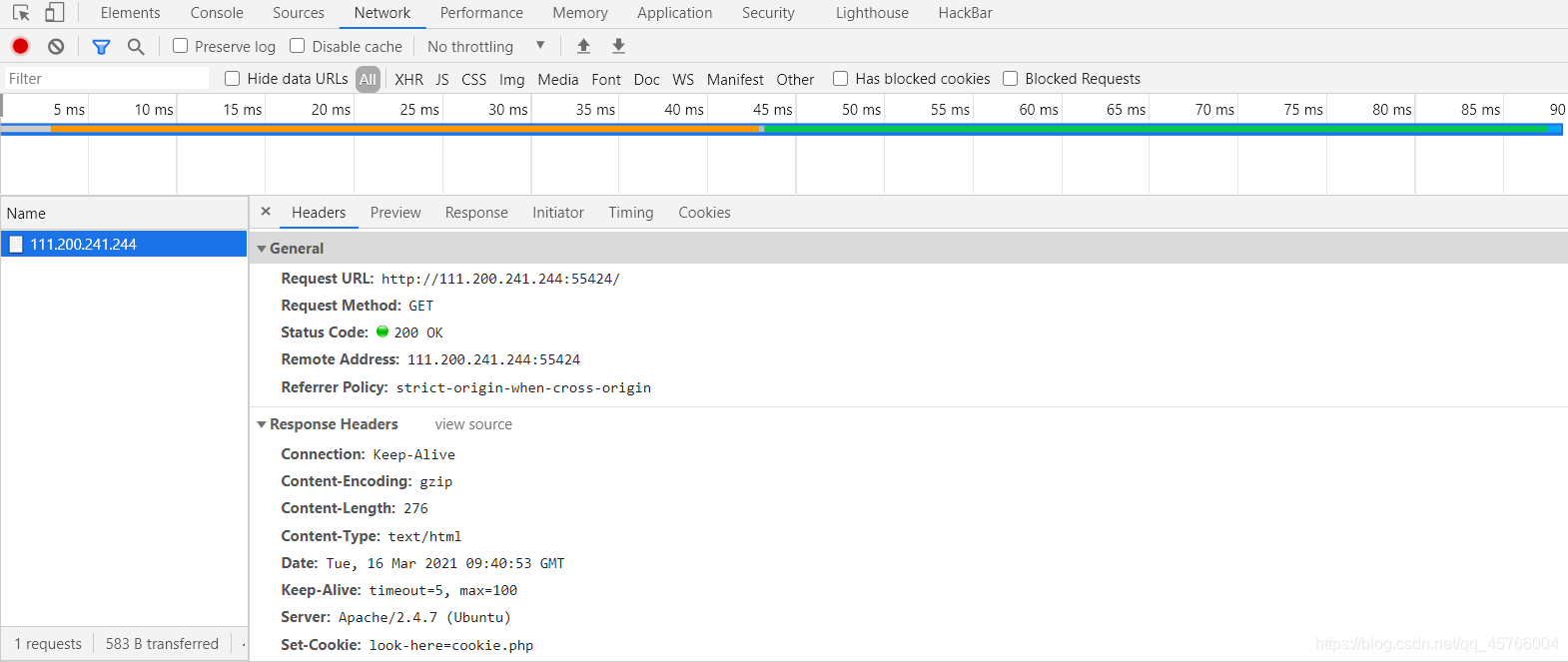The width and height of the screenshot is (1568, 662).
Task: Show the Initiator tab of request
Action: (x=558, y=213)
